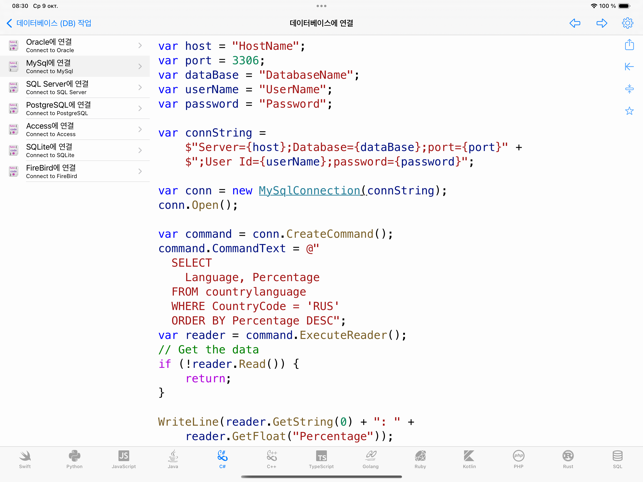Tap chevron on Access row
Image resolution: width=643 pixels, height=482 pixels.
tap(140, 129)
